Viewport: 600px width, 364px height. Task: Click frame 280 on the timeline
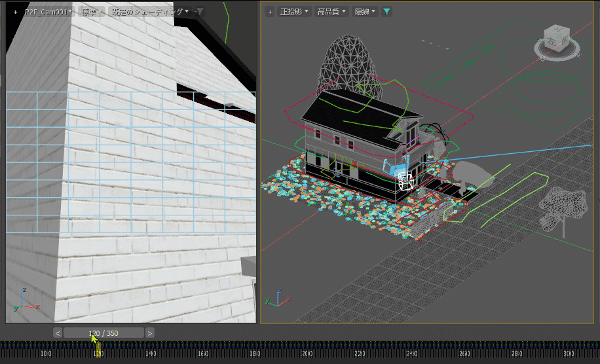tap(517, 353)
